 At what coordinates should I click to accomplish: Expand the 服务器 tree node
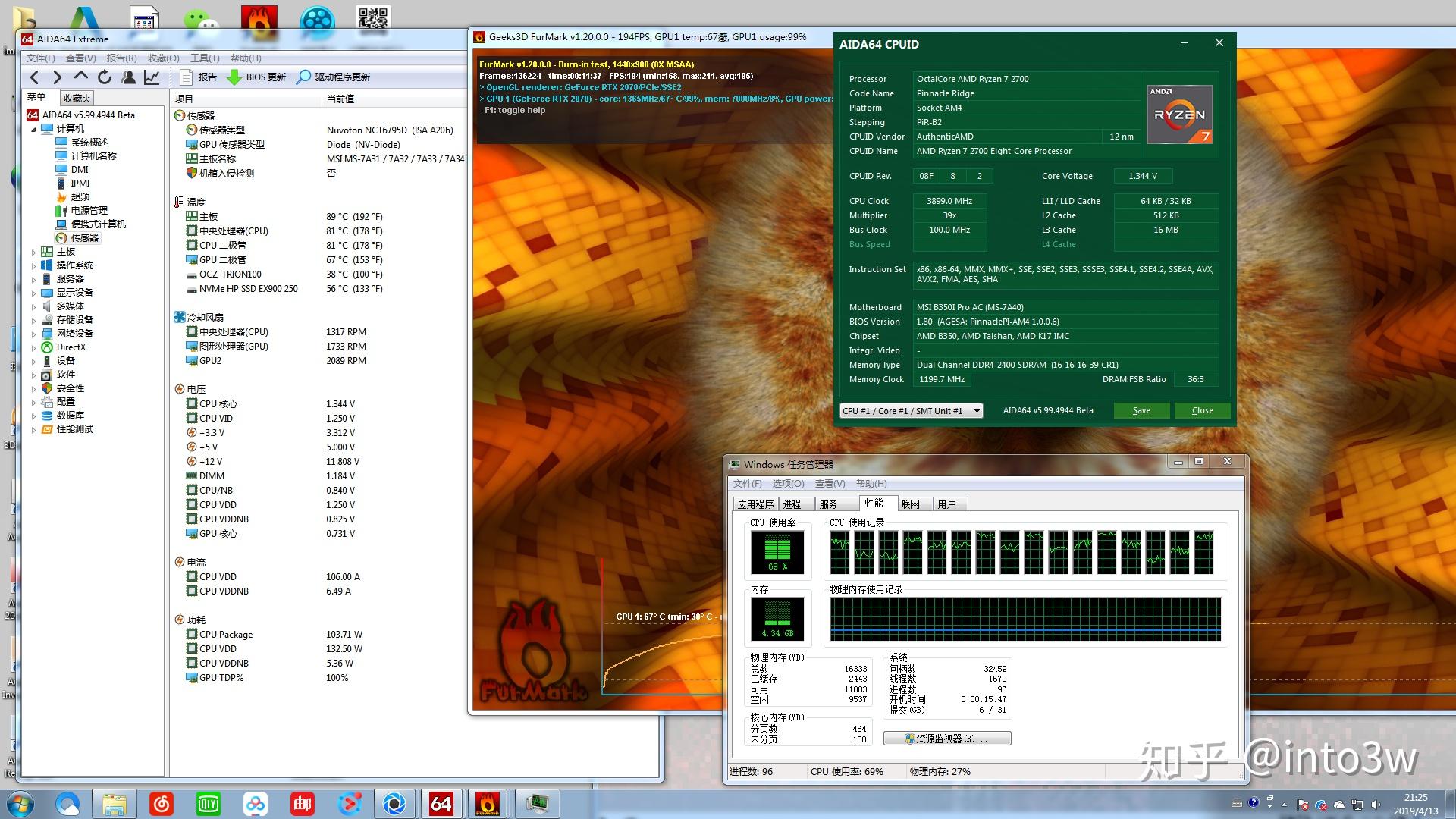[x=33, y=279]
